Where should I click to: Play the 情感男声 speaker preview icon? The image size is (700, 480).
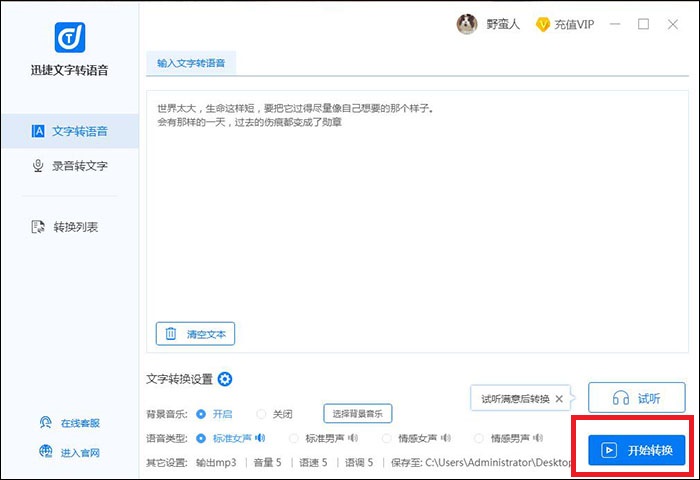[x=539, y=437]
